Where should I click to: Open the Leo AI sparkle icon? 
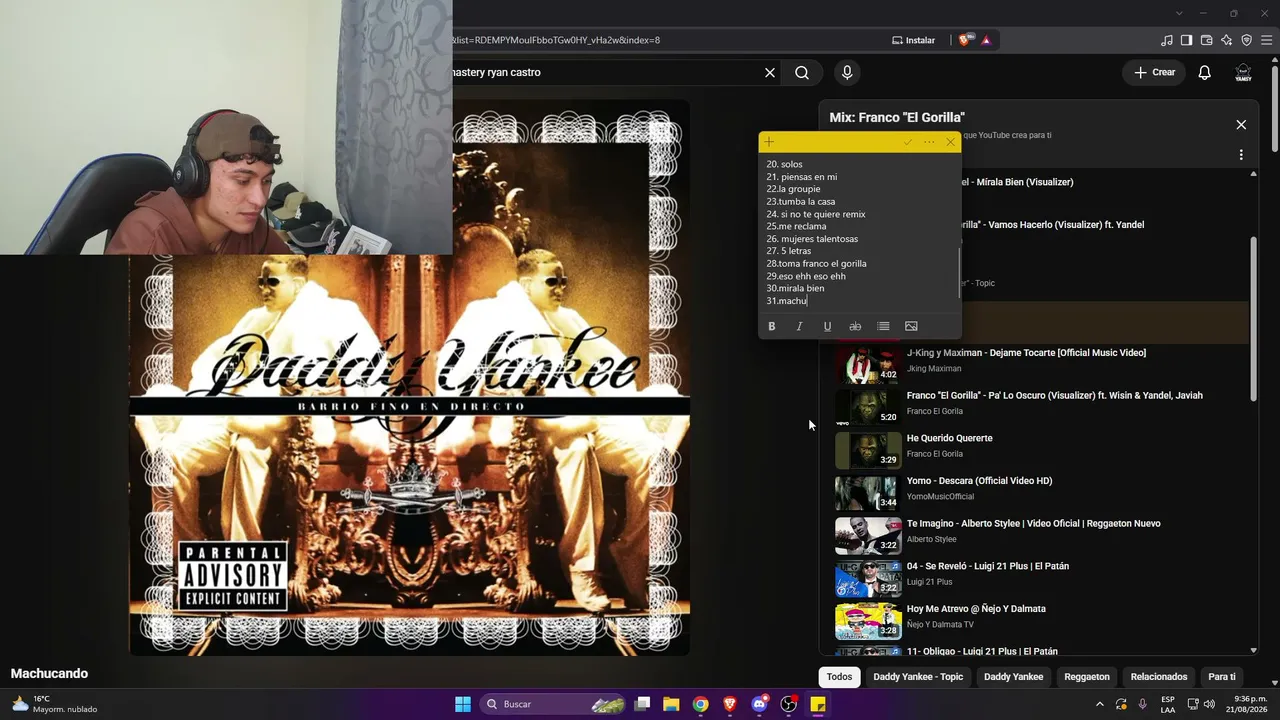point(1227,40)
